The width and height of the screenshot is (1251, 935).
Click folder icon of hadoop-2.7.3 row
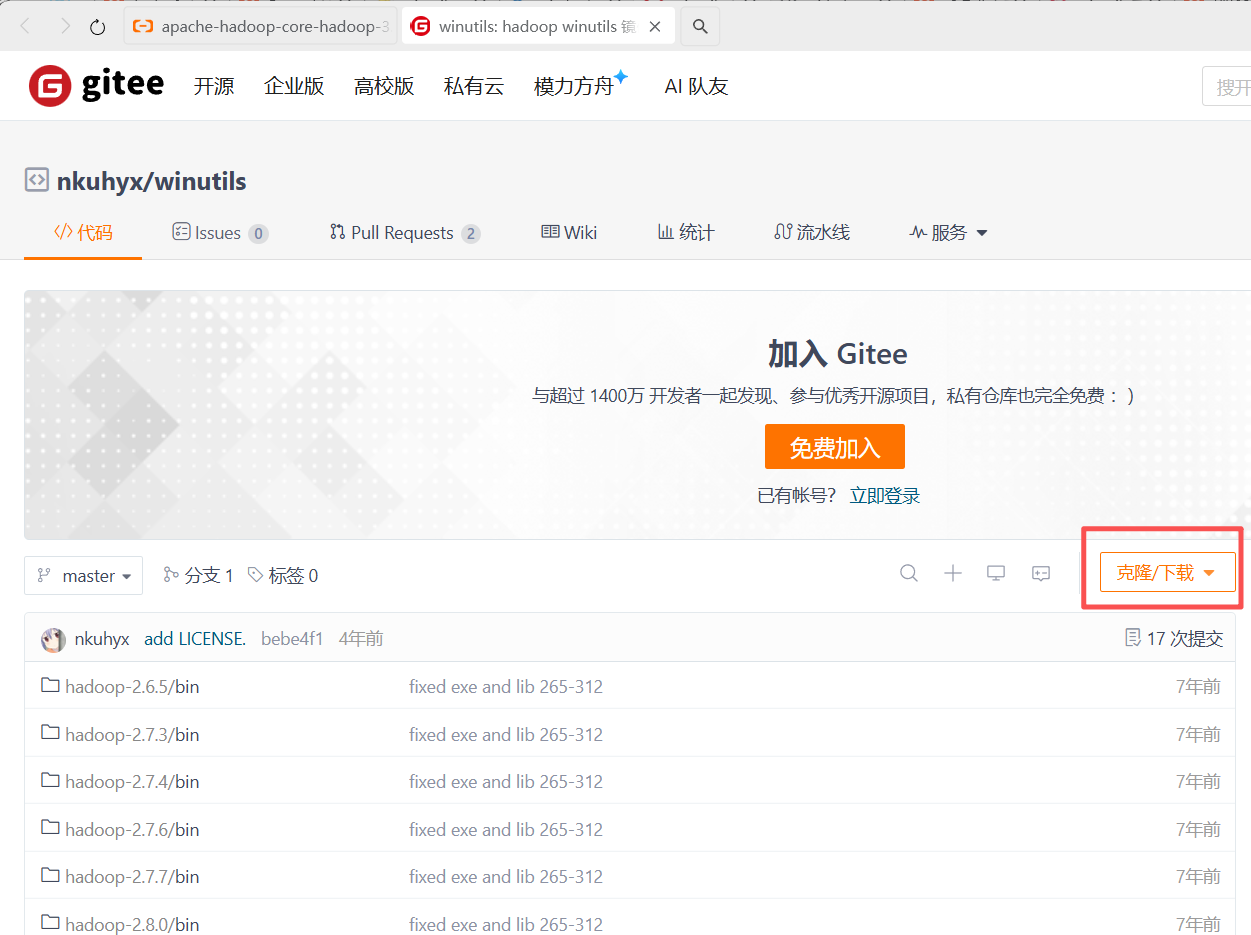[x=50, y=733]
